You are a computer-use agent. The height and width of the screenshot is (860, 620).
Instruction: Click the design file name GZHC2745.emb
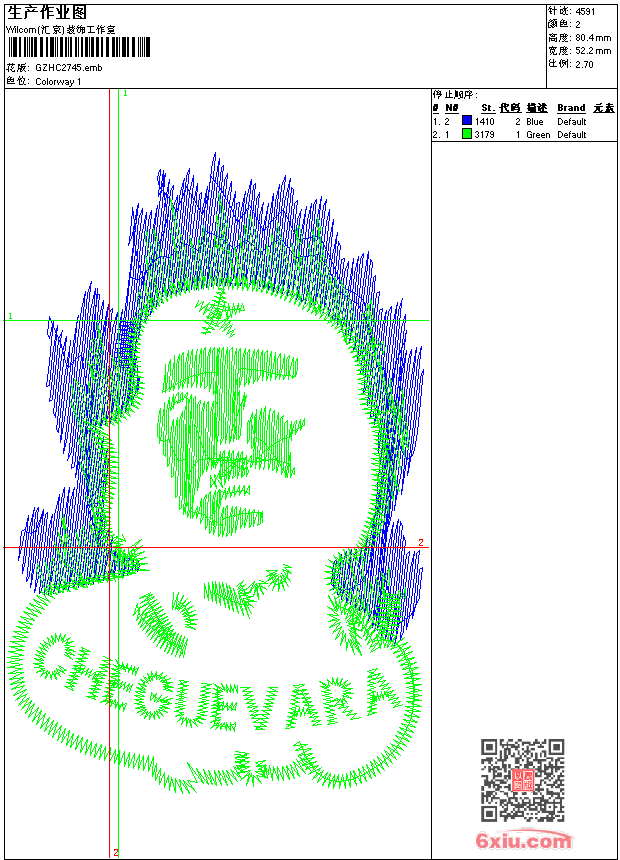[x=69, y=67]
